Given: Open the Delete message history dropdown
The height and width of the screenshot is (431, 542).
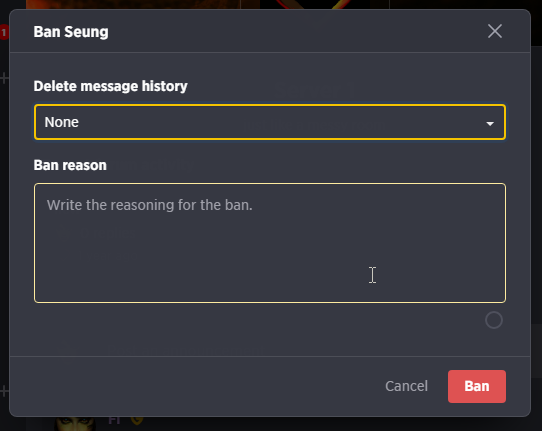Looking at the screenshot, I should (x=270, y=122).
